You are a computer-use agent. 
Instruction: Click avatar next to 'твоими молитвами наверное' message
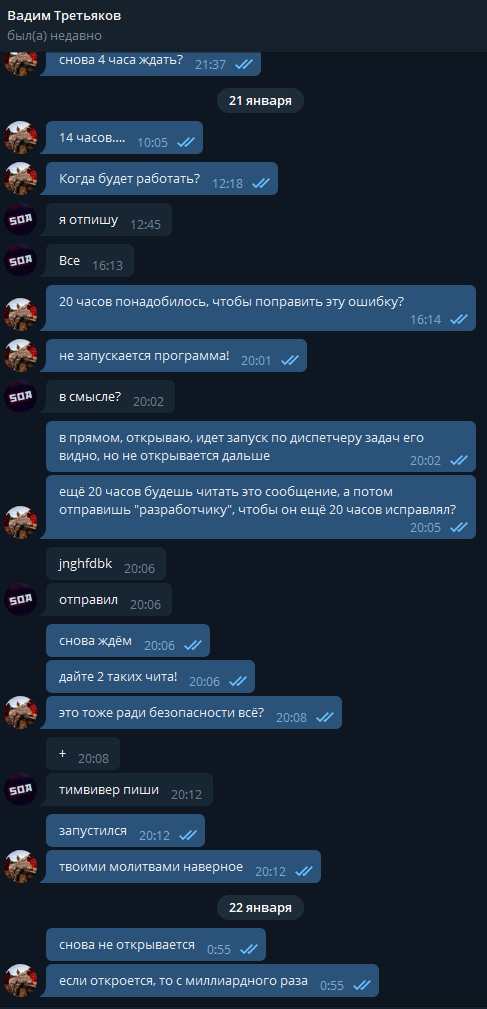click(21, 866)
